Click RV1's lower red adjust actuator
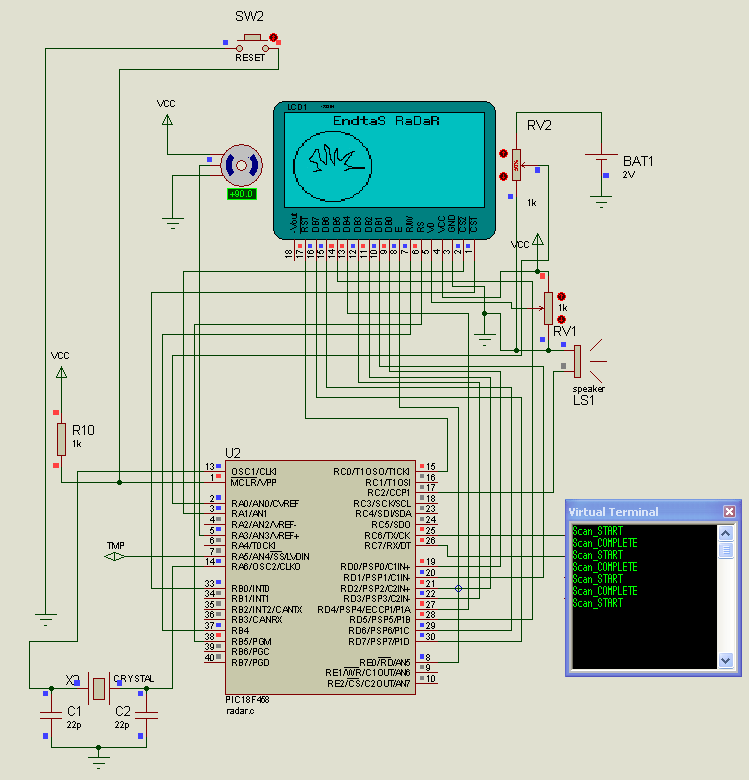 562,319
